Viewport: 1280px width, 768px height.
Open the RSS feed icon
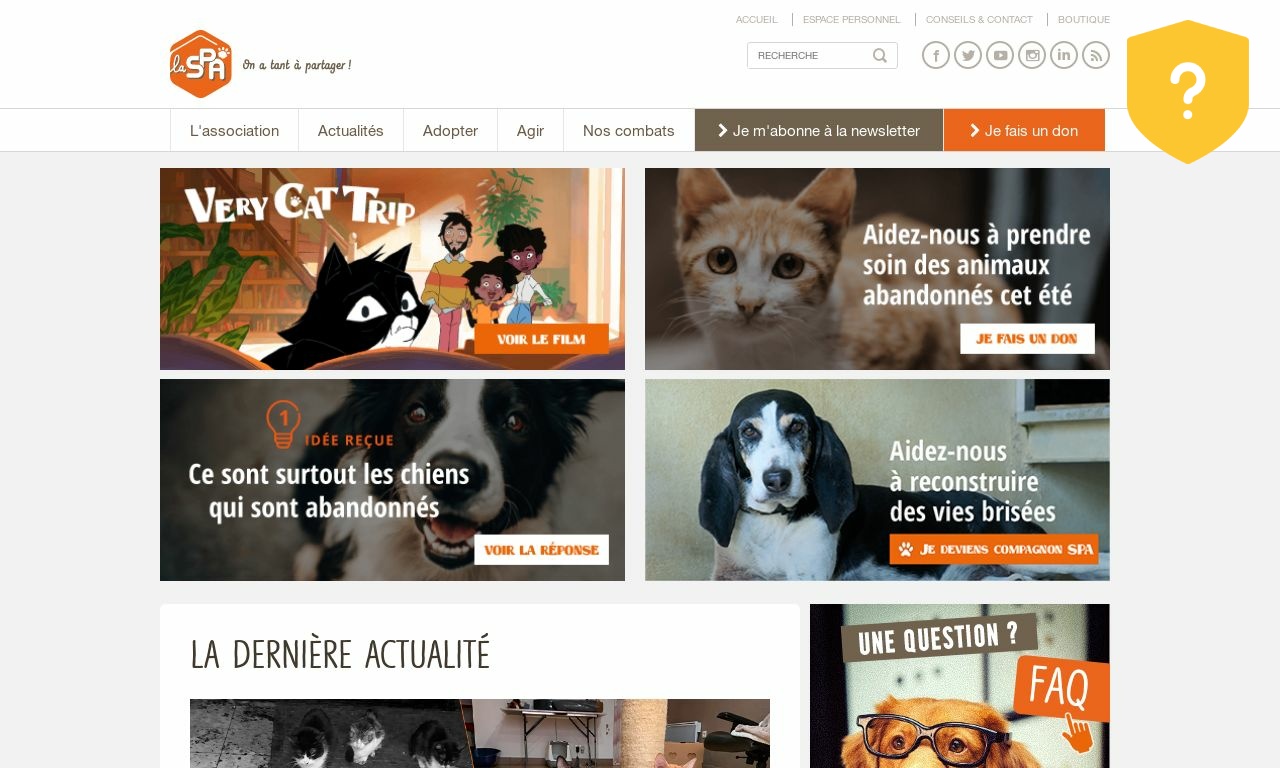point(1096,55)
